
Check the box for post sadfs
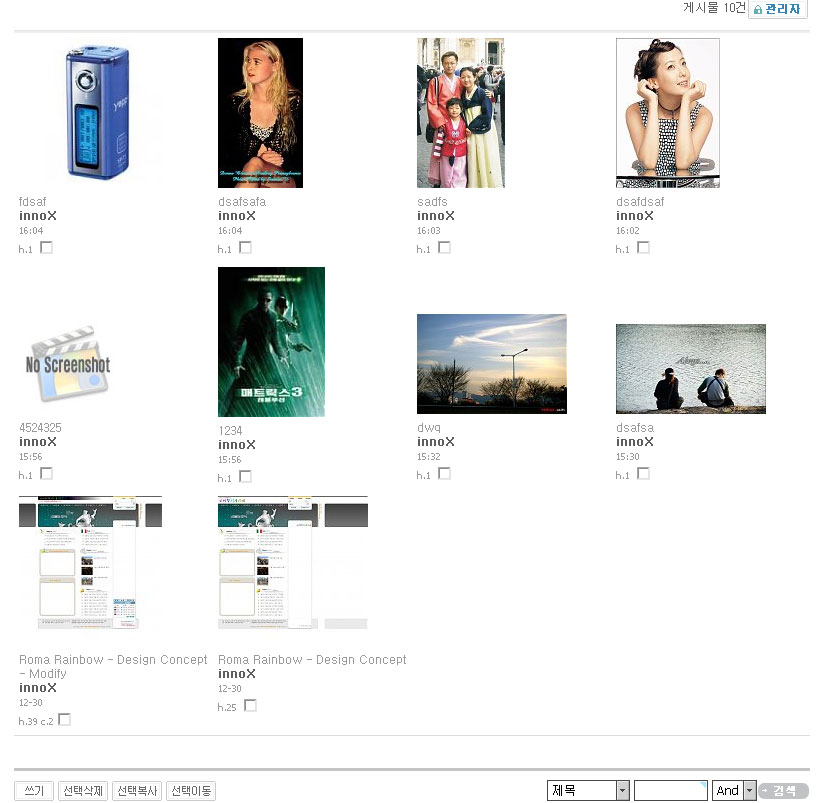click(x=445, y=247)
